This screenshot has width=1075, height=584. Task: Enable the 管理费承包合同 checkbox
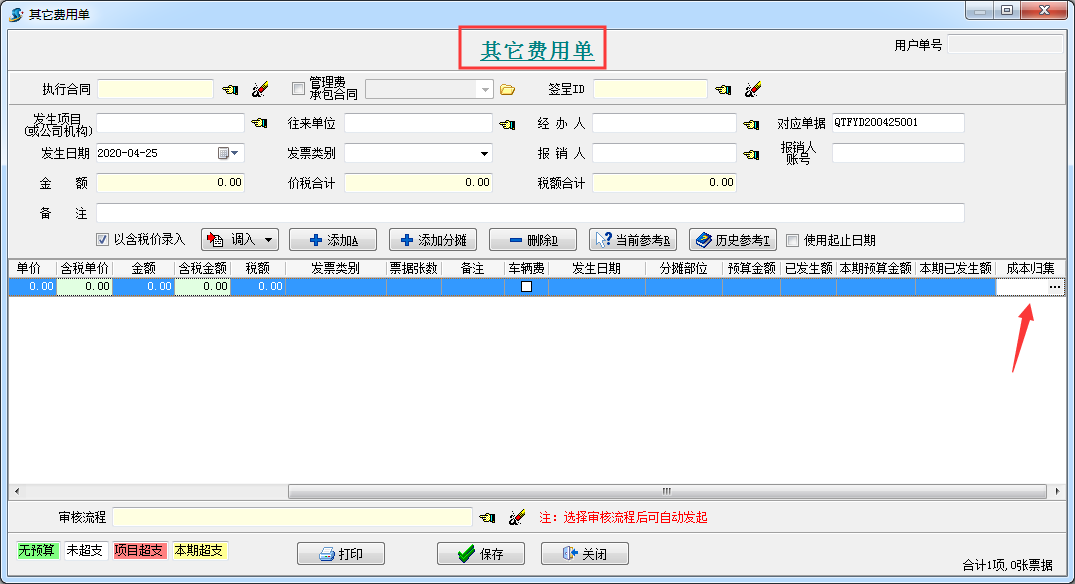tap(297, 88)
